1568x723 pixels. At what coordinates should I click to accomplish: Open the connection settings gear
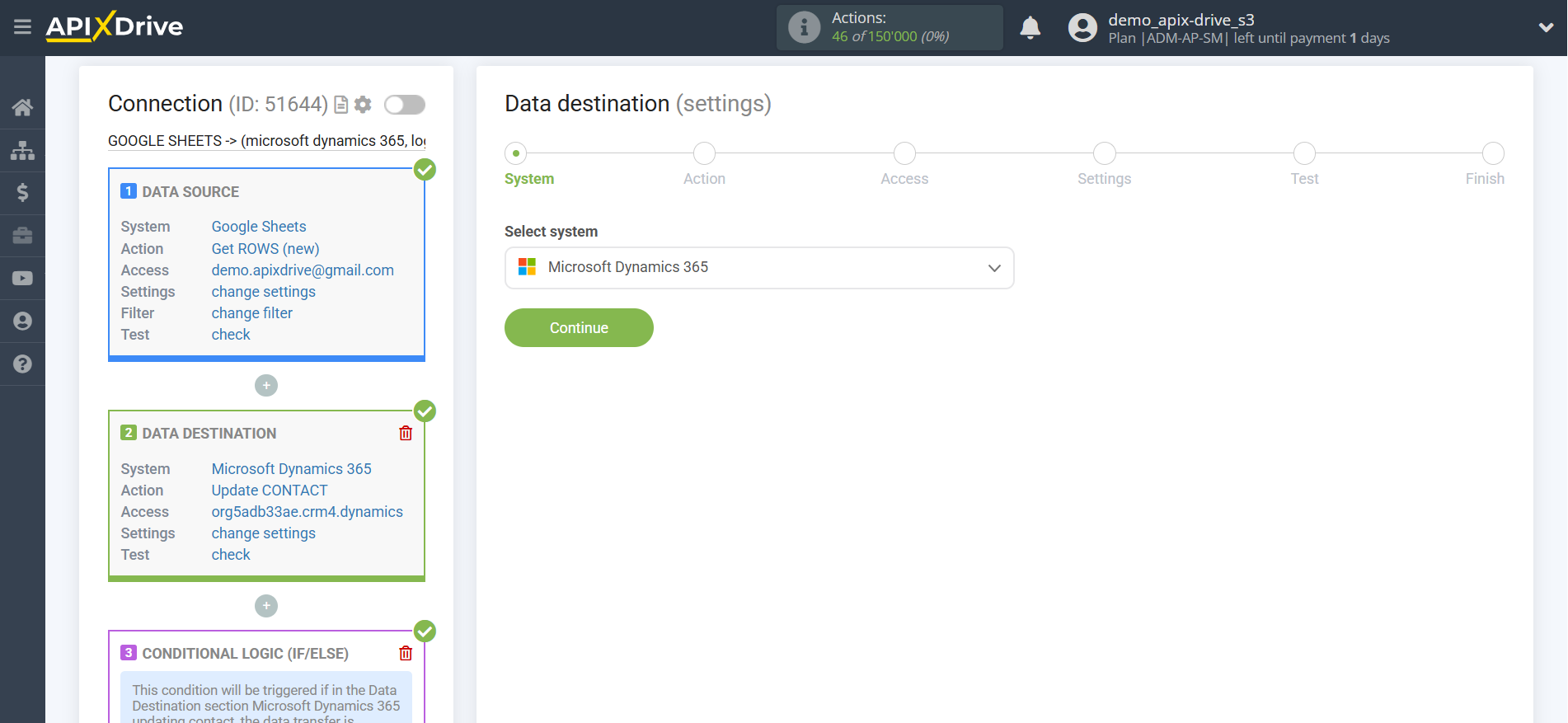(363, 105)
